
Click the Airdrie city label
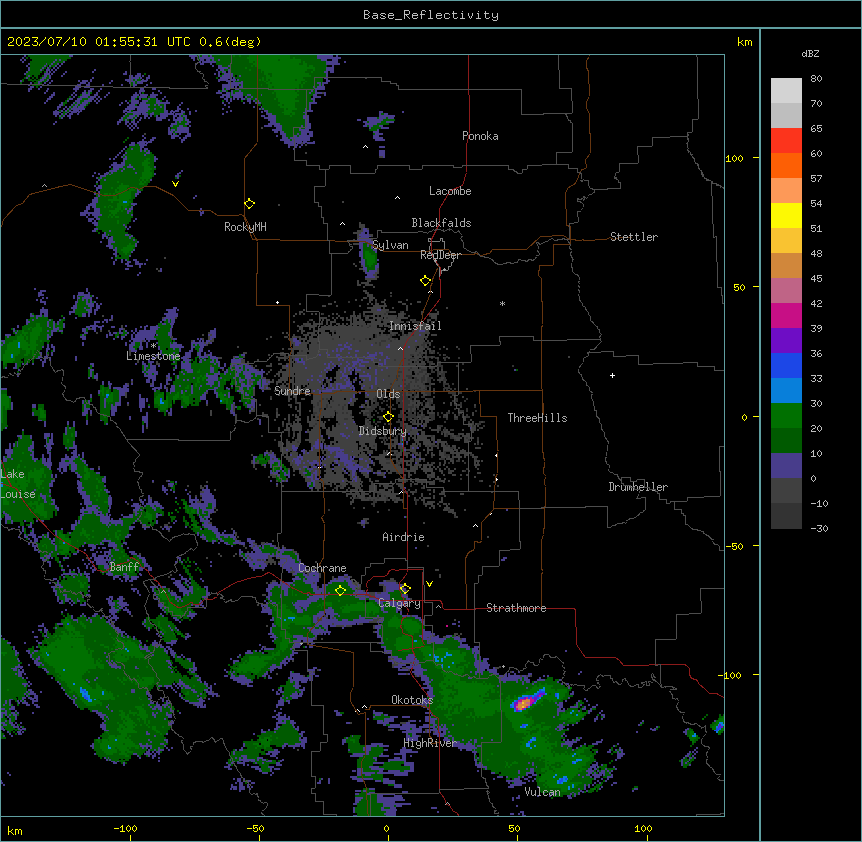(x=403, y=537)
